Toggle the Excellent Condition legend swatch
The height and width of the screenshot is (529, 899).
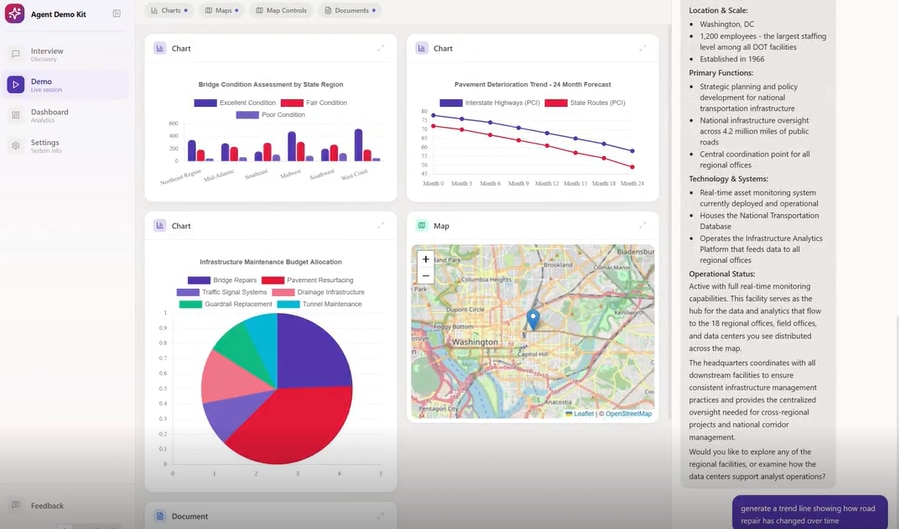(205, 103)
